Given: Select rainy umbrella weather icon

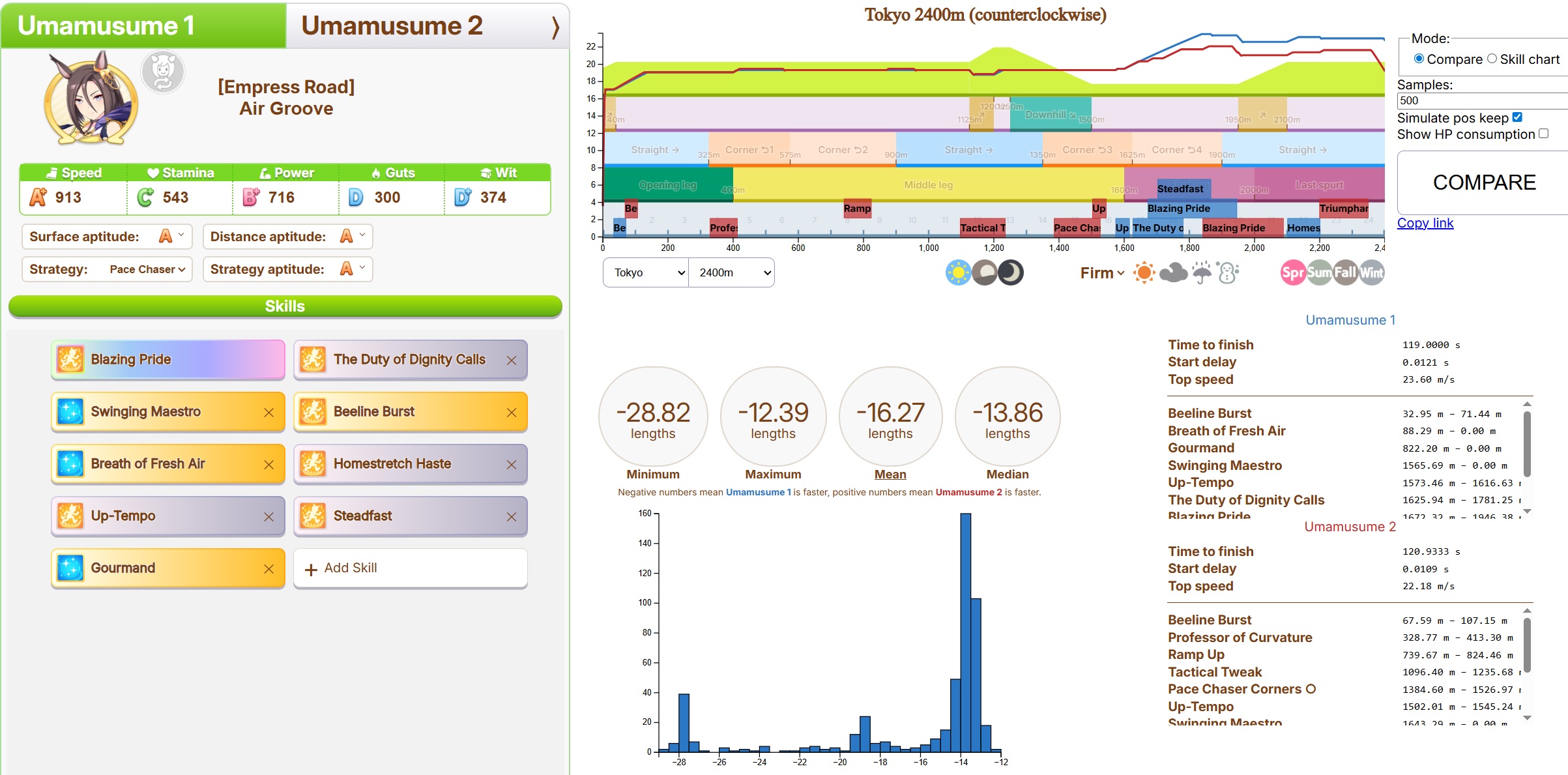Looking at the screenshot, I should pos(1202,272).
